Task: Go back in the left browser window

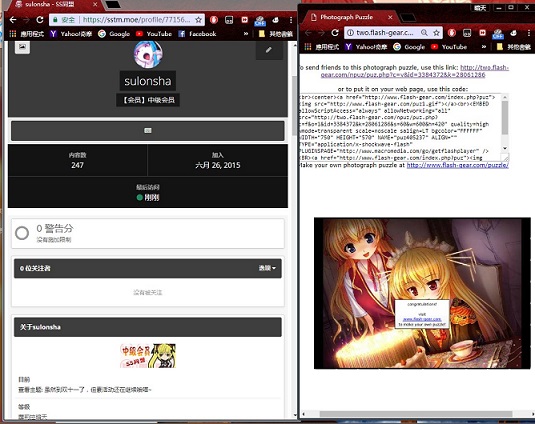Action: tap(13, 20)
